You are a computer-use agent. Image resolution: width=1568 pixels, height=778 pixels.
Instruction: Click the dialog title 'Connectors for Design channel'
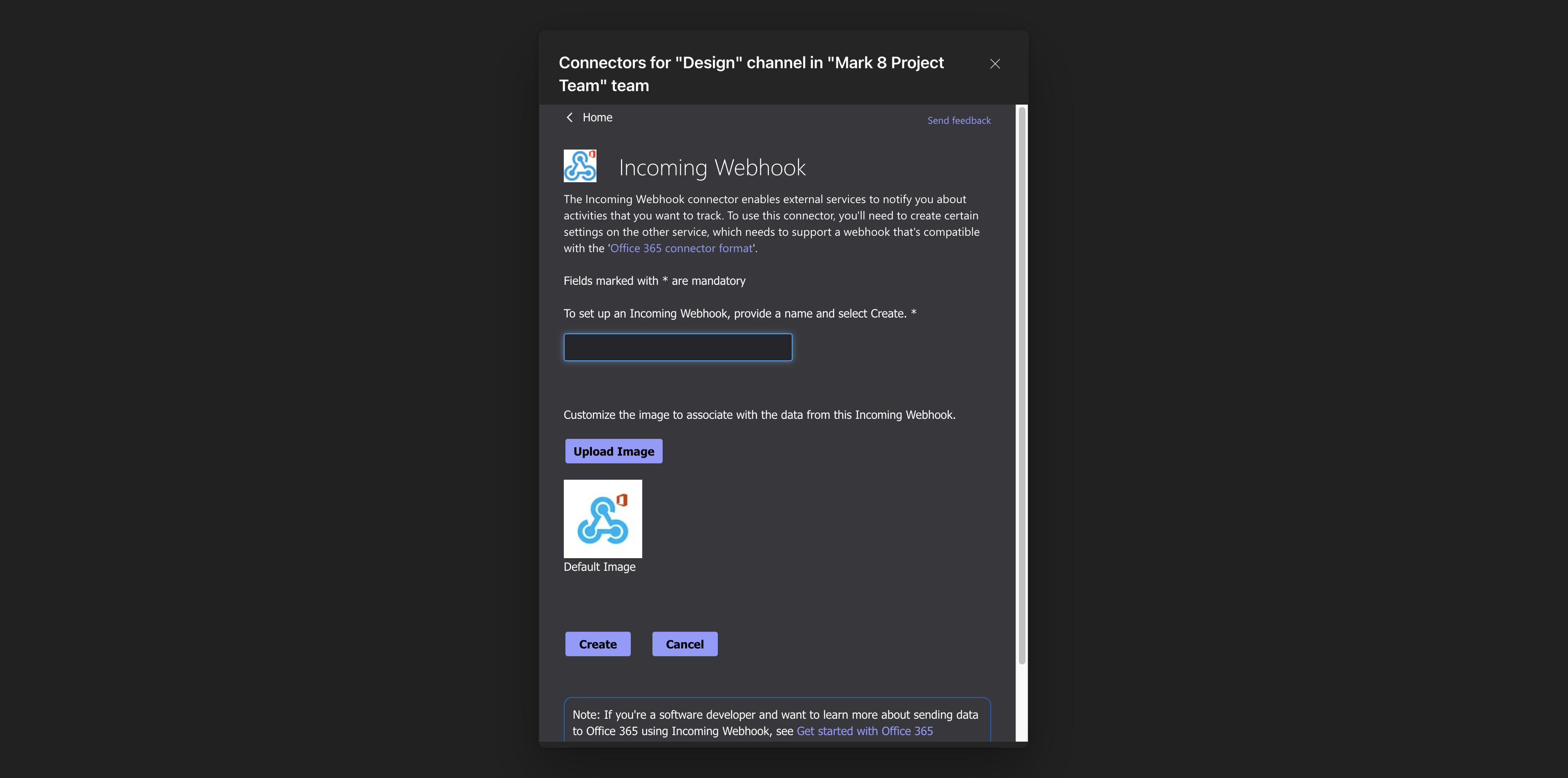click(x=751, y=74)
